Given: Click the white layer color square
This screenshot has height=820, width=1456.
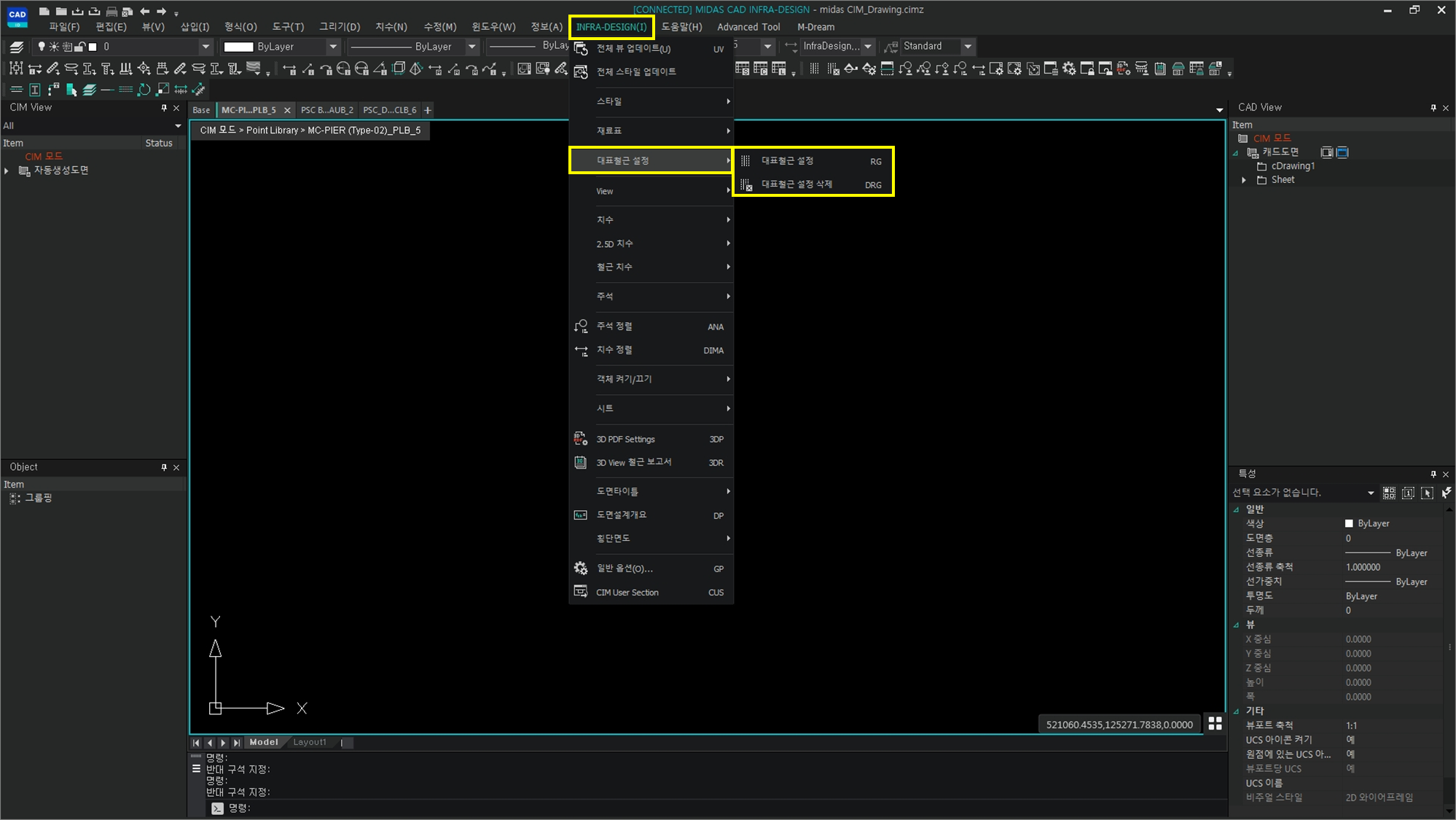Looking at the screenshot, I should [93, 47].
